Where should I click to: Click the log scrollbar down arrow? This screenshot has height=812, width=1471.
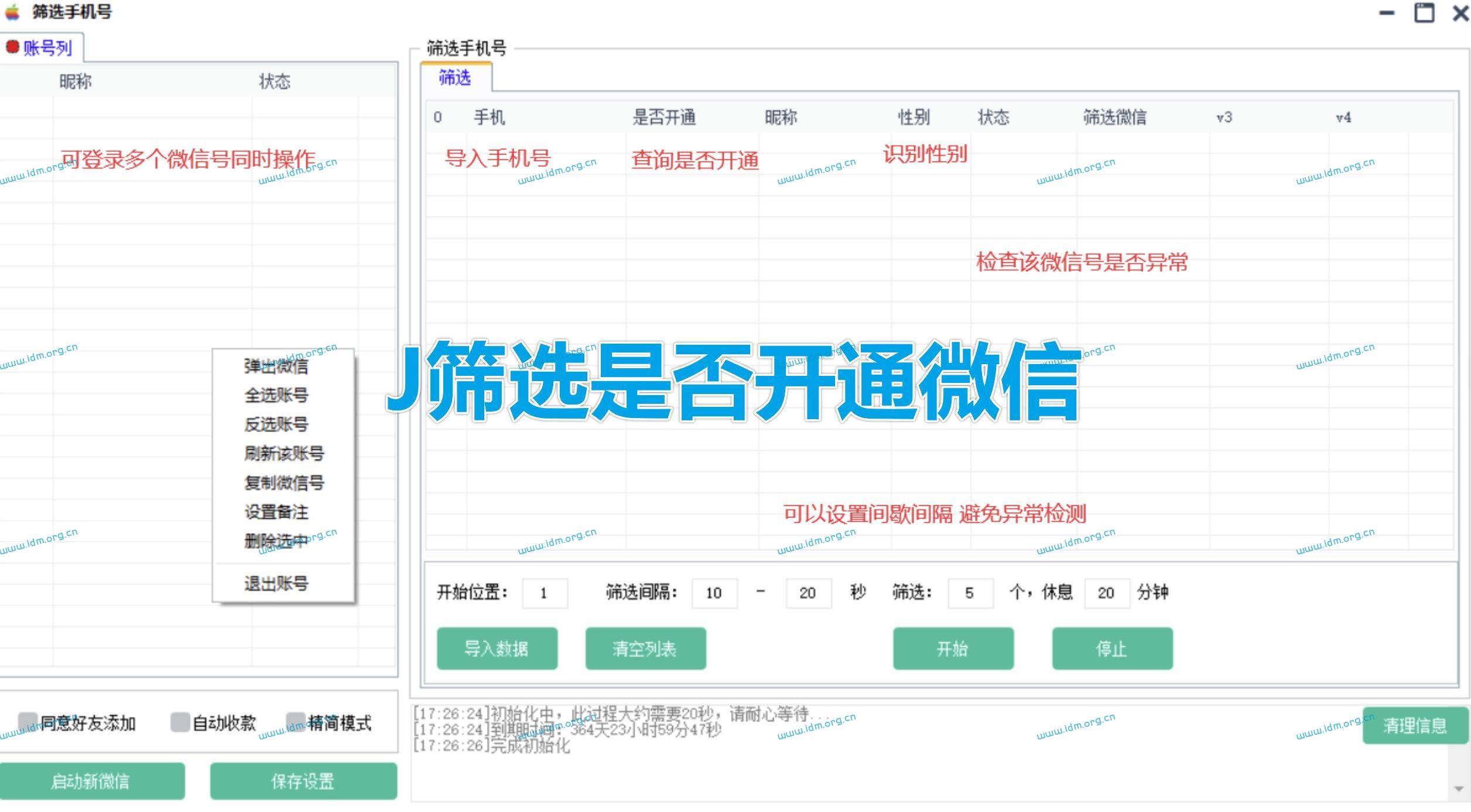[x=1458, y=789]
